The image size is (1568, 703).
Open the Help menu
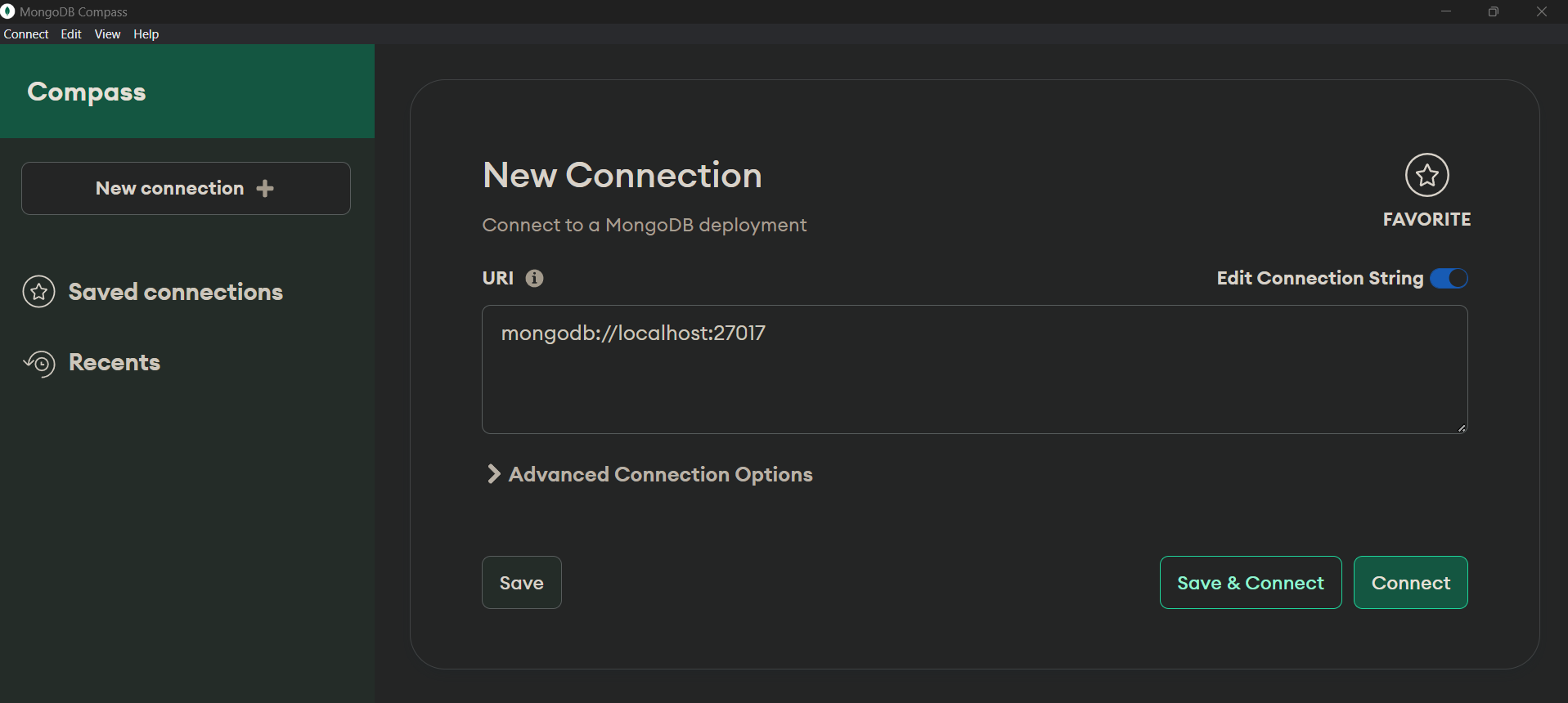(146, 34)
